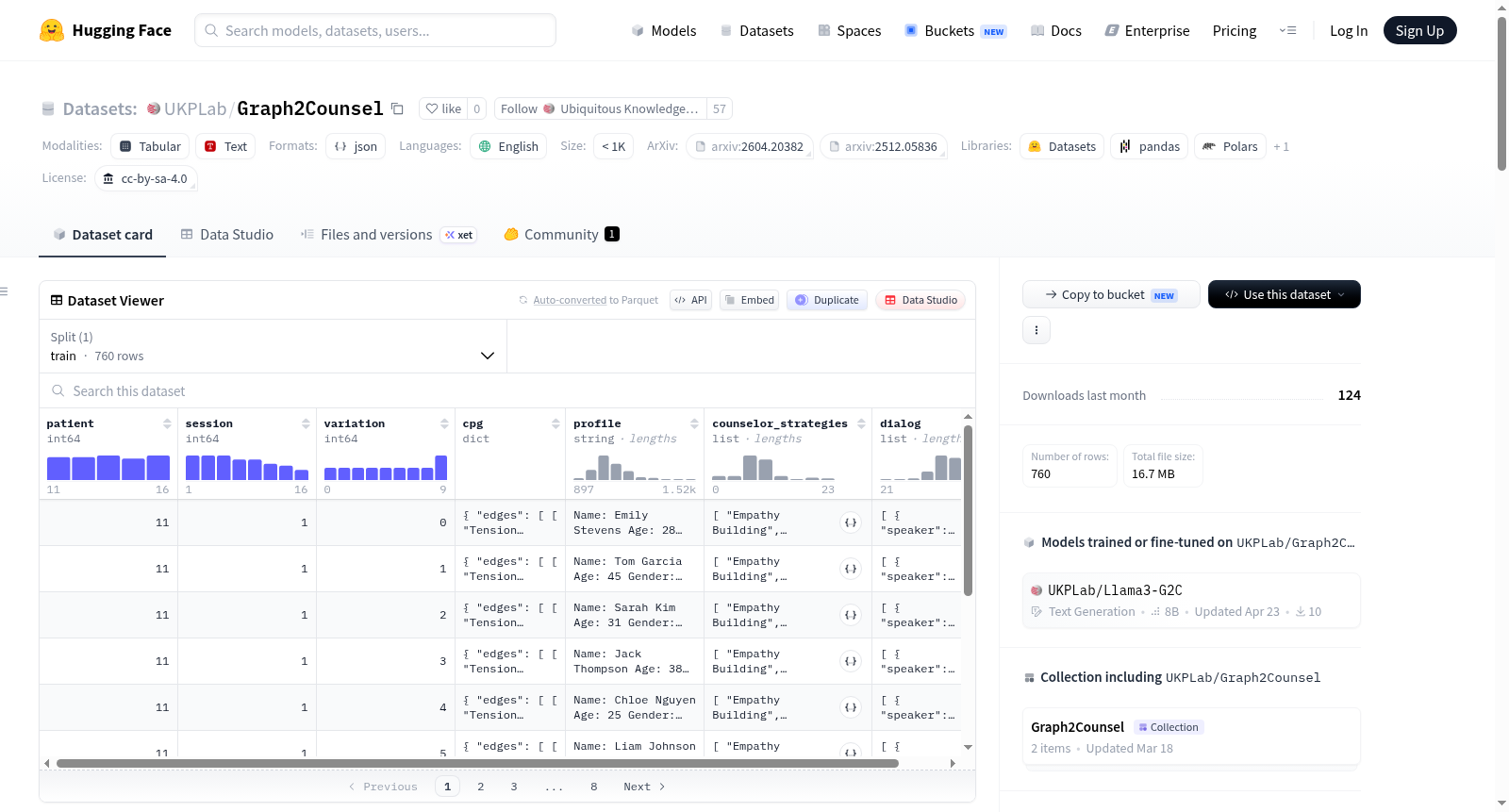
Task: Jump to page 8 of dataset rows
Action: (x=594, y=787)
